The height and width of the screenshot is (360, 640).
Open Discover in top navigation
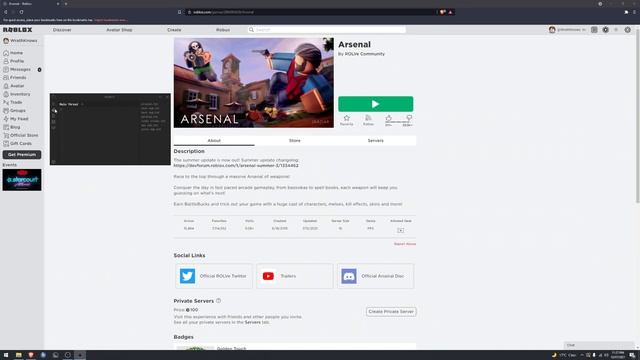tap(62, 30)
